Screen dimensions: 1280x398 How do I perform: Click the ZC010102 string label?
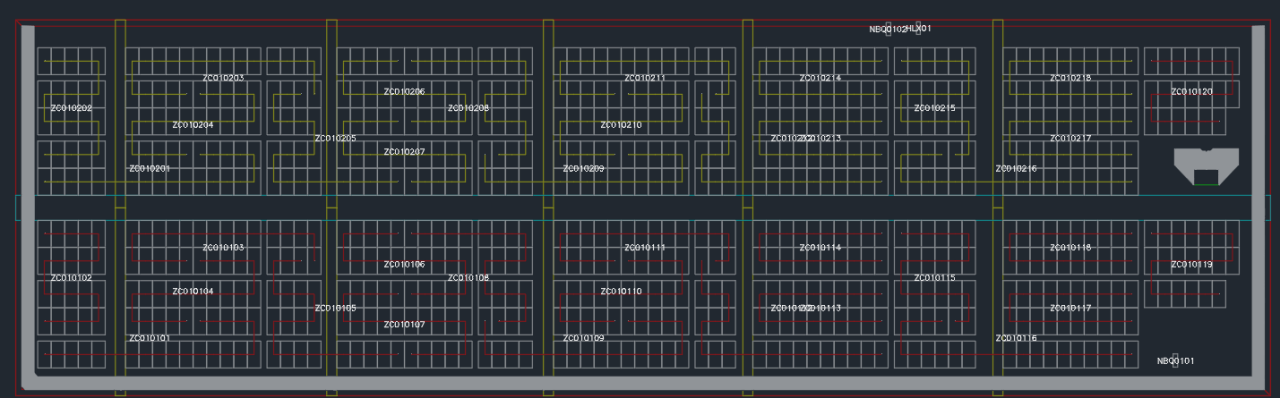[x=71, y=278]
